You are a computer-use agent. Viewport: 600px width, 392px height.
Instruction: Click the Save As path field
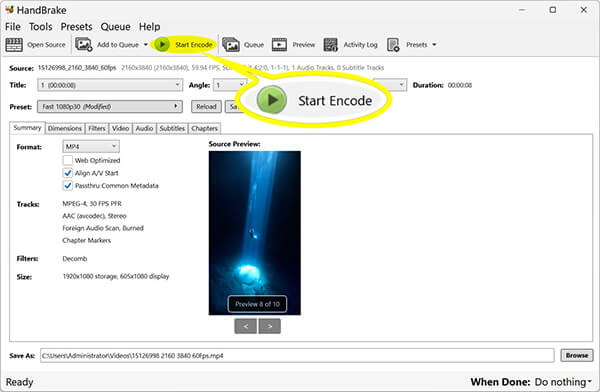[x=297, y=356]
